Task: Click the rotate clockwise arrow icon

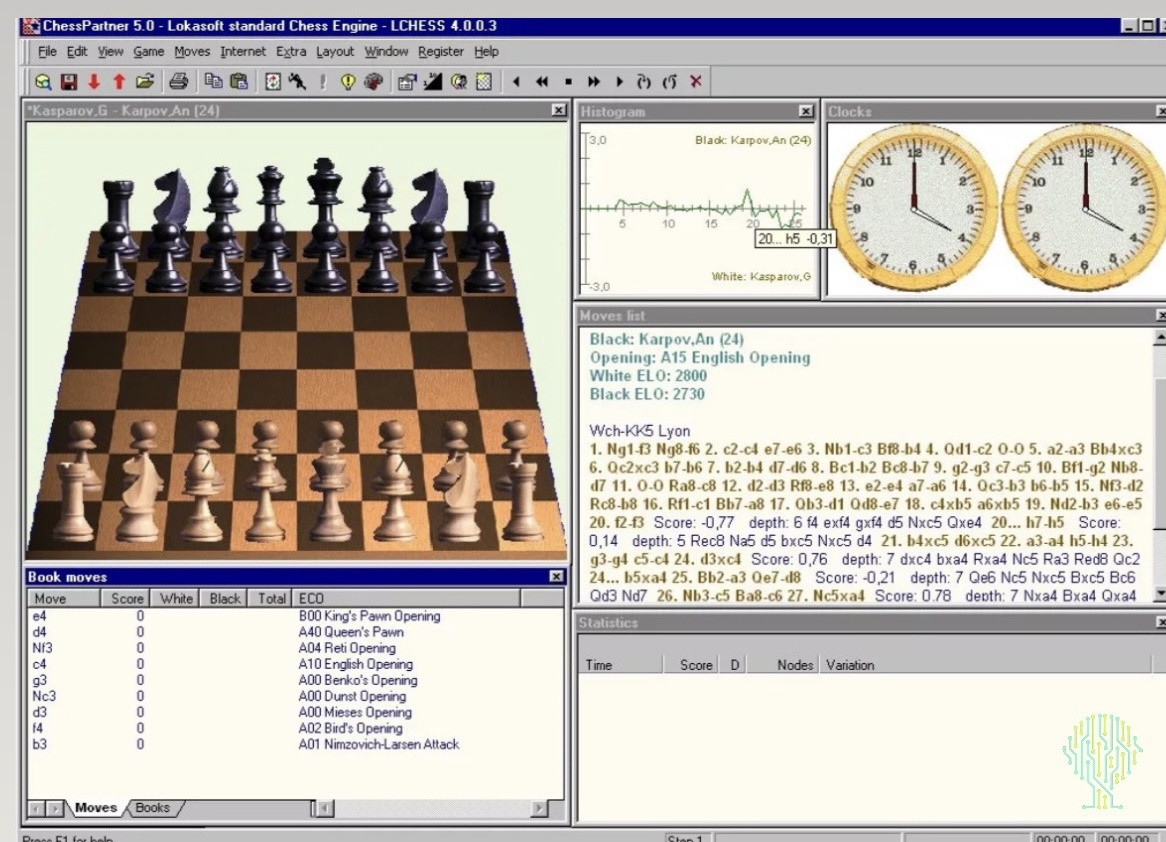Action: tap(644, 82)
